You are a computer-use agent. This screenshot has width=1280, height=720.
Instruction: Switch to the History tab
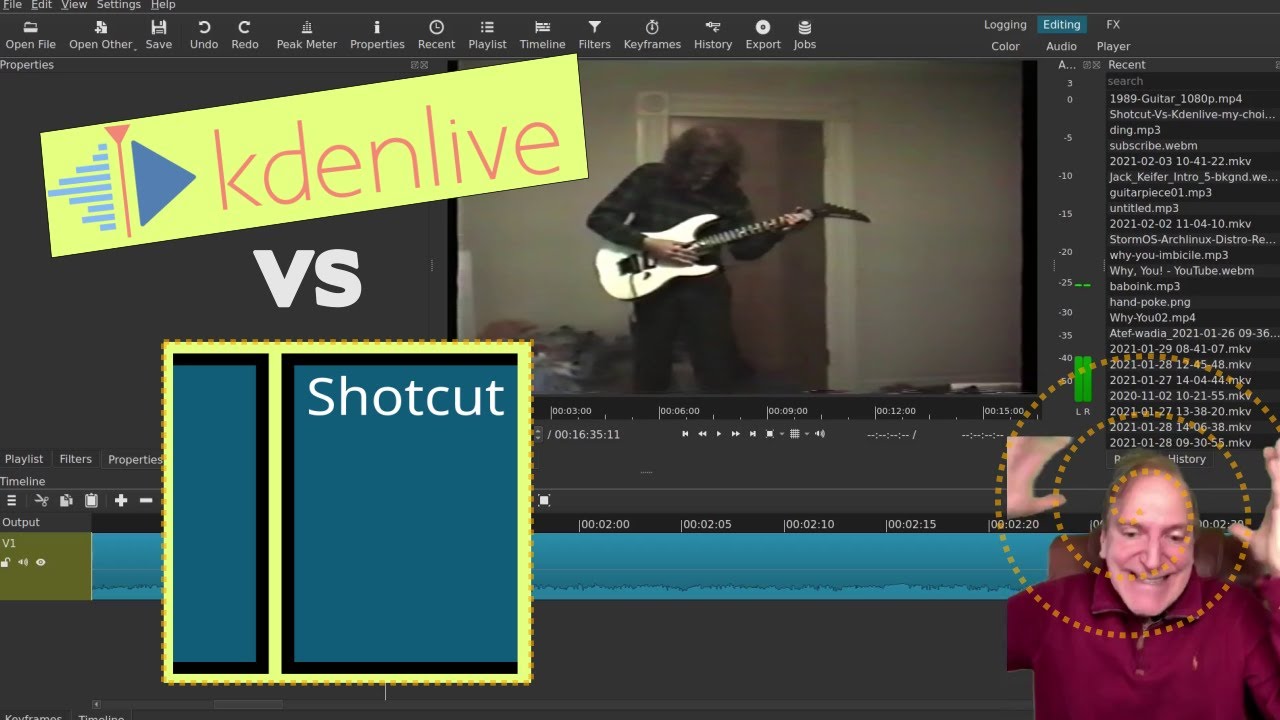pyautogui.click(x=1187, y=459)
